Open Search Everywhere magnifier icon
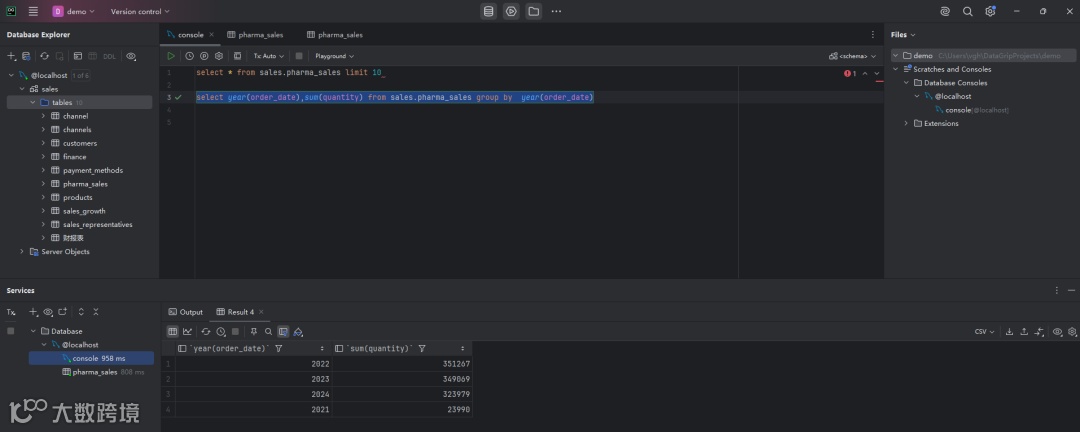This screenshot has width=1080, height=432. (x=967, y=11)
